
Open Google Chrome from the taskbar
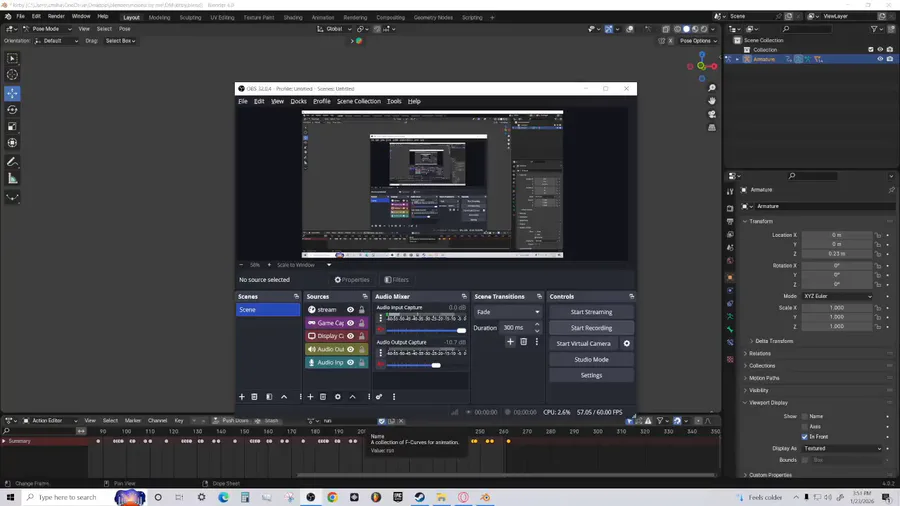click(x=332, y=497)
